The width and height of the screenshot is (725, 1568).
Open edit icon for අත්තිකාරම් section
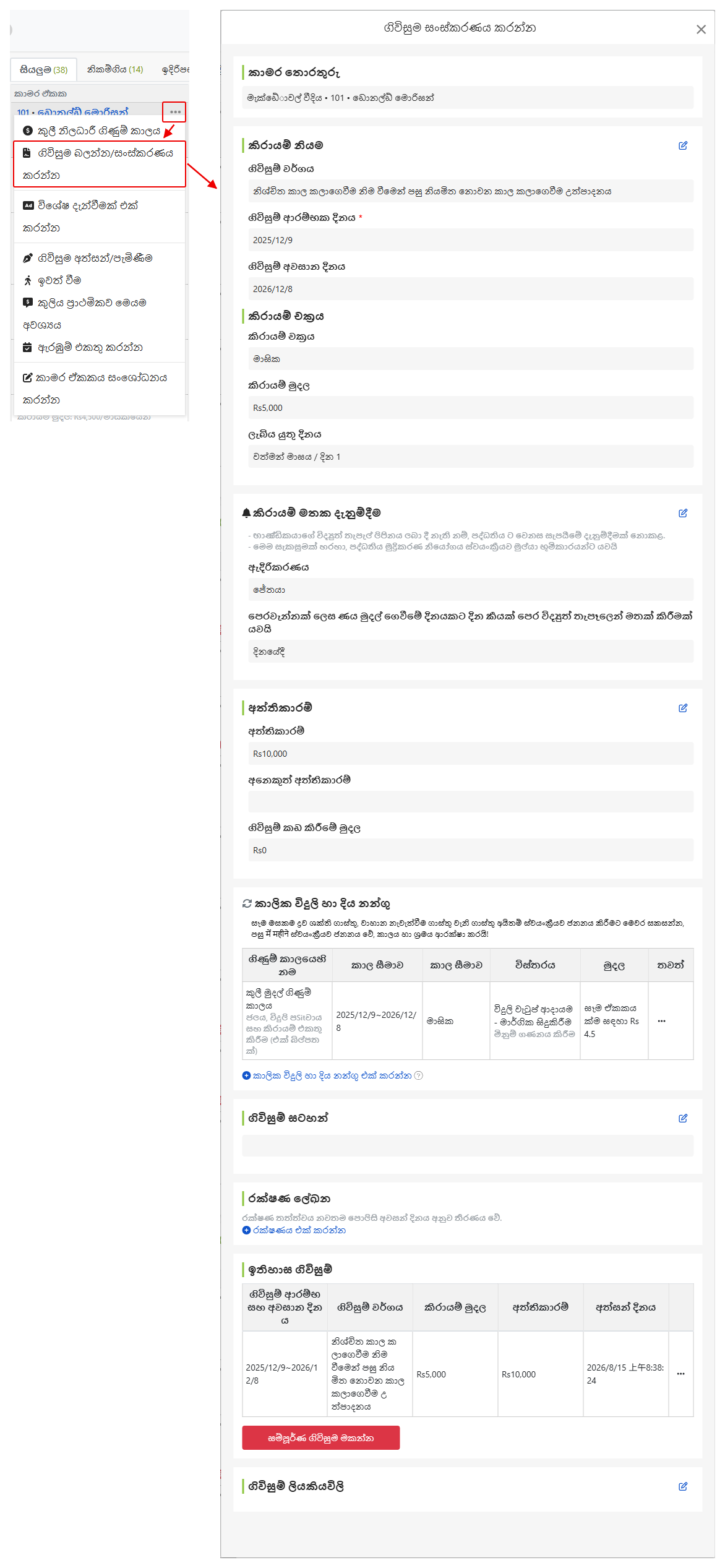683,708
